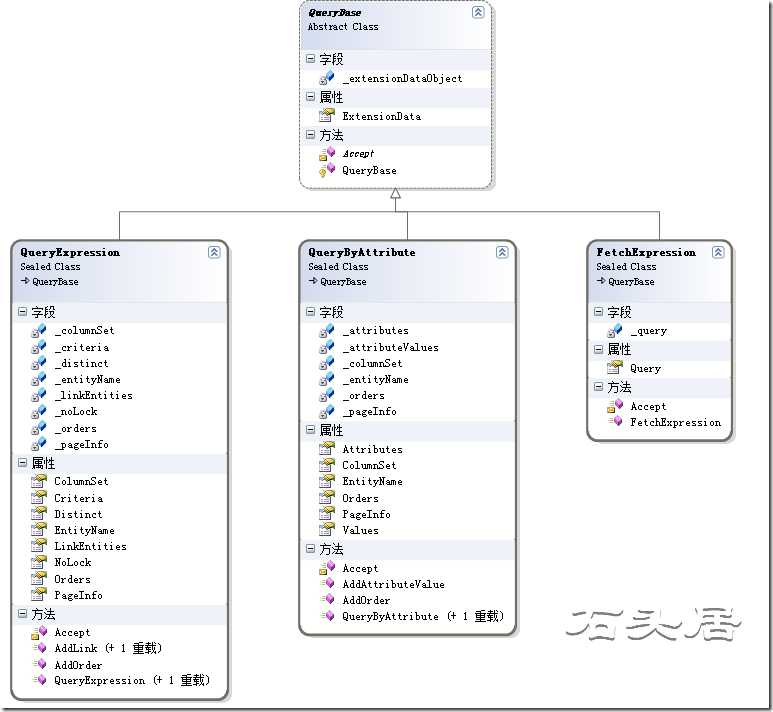Screen dimensions: 773x712
Task: Click field icon beside _columnSet in QueryExpression
Action: 38,330
